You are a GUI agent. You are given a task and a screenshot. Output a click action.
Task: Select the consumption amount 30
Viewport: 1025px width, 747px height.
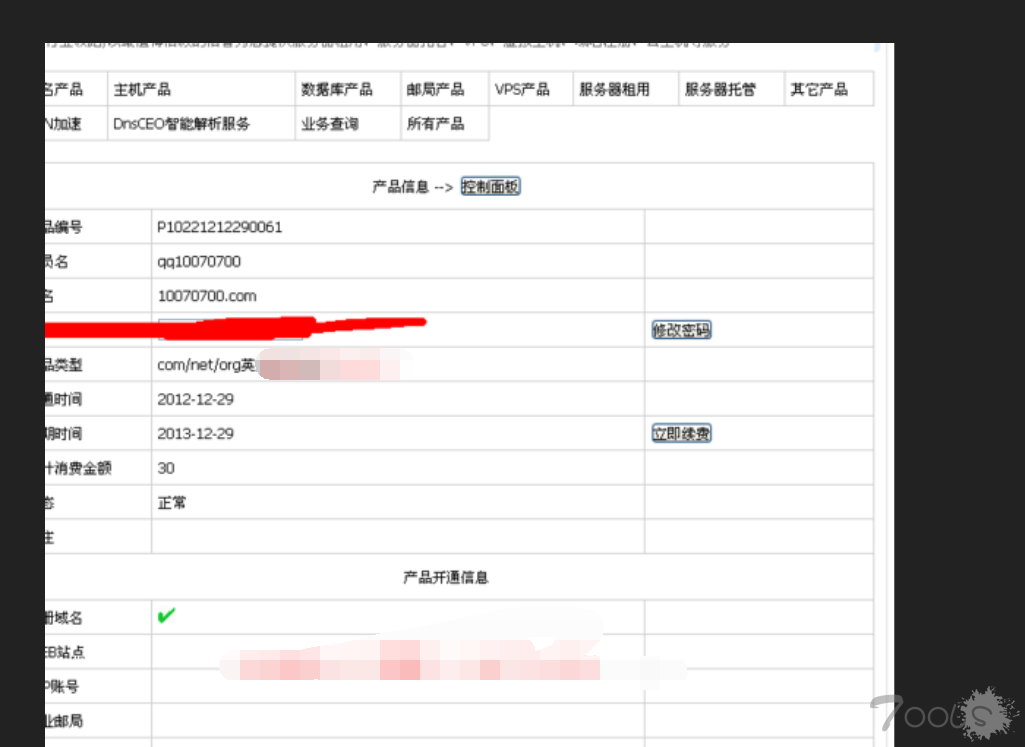click(x=166, y=468)
